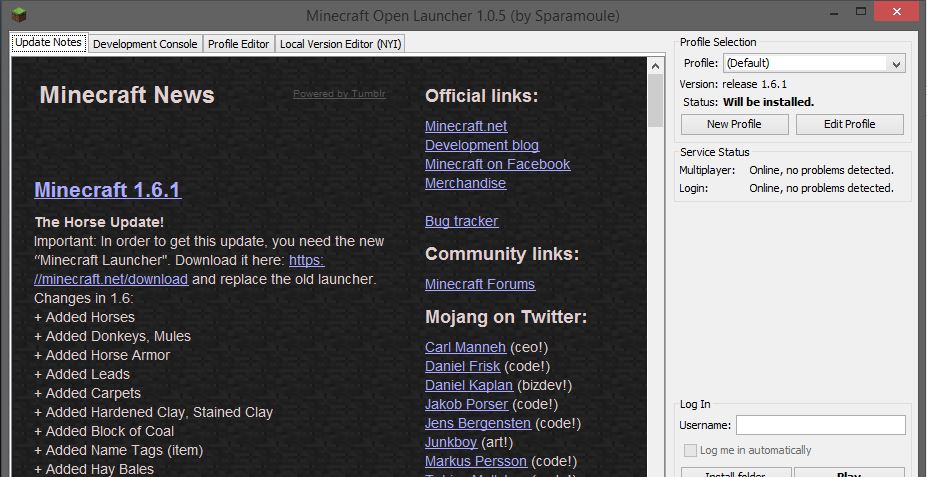Click the news panel scrollbar up arrow
This screenshot has height=477, width=927.
point(656,64)
